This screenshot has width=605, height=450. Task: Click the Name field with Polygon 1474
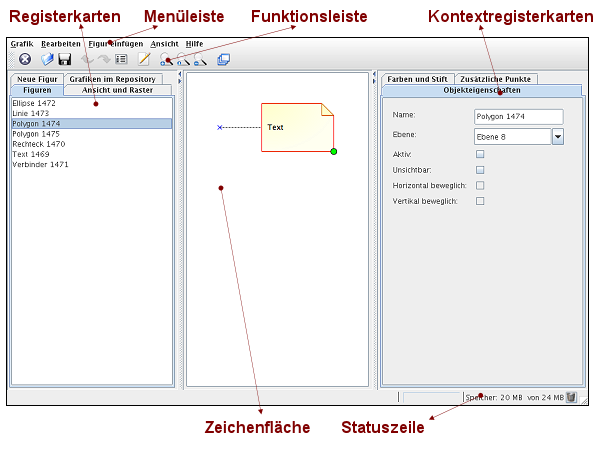[x=519, y=117]
